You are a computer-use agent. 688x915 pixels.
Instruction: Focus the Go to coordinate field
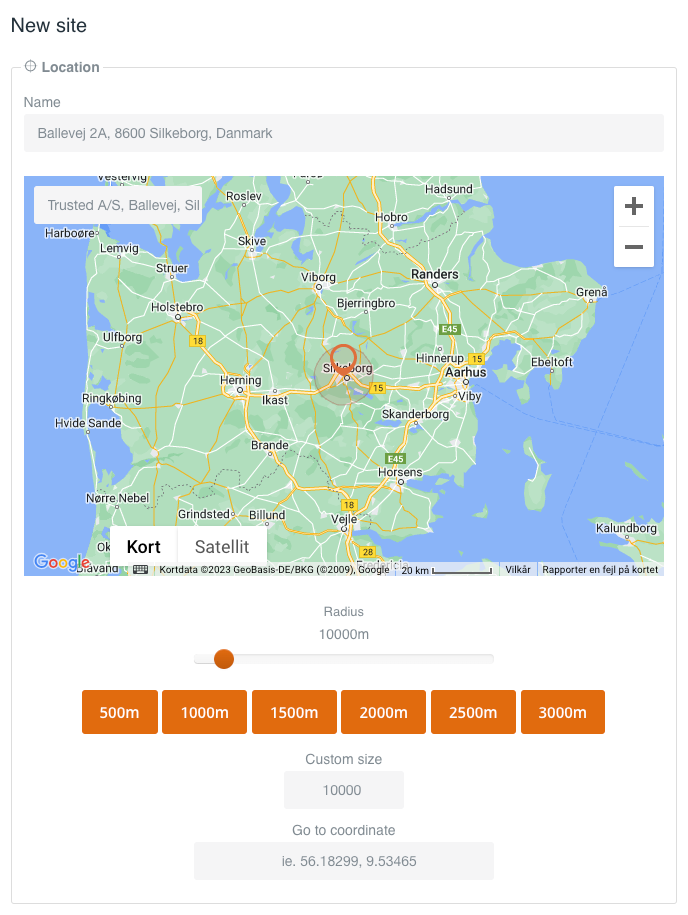click(343, 861)
